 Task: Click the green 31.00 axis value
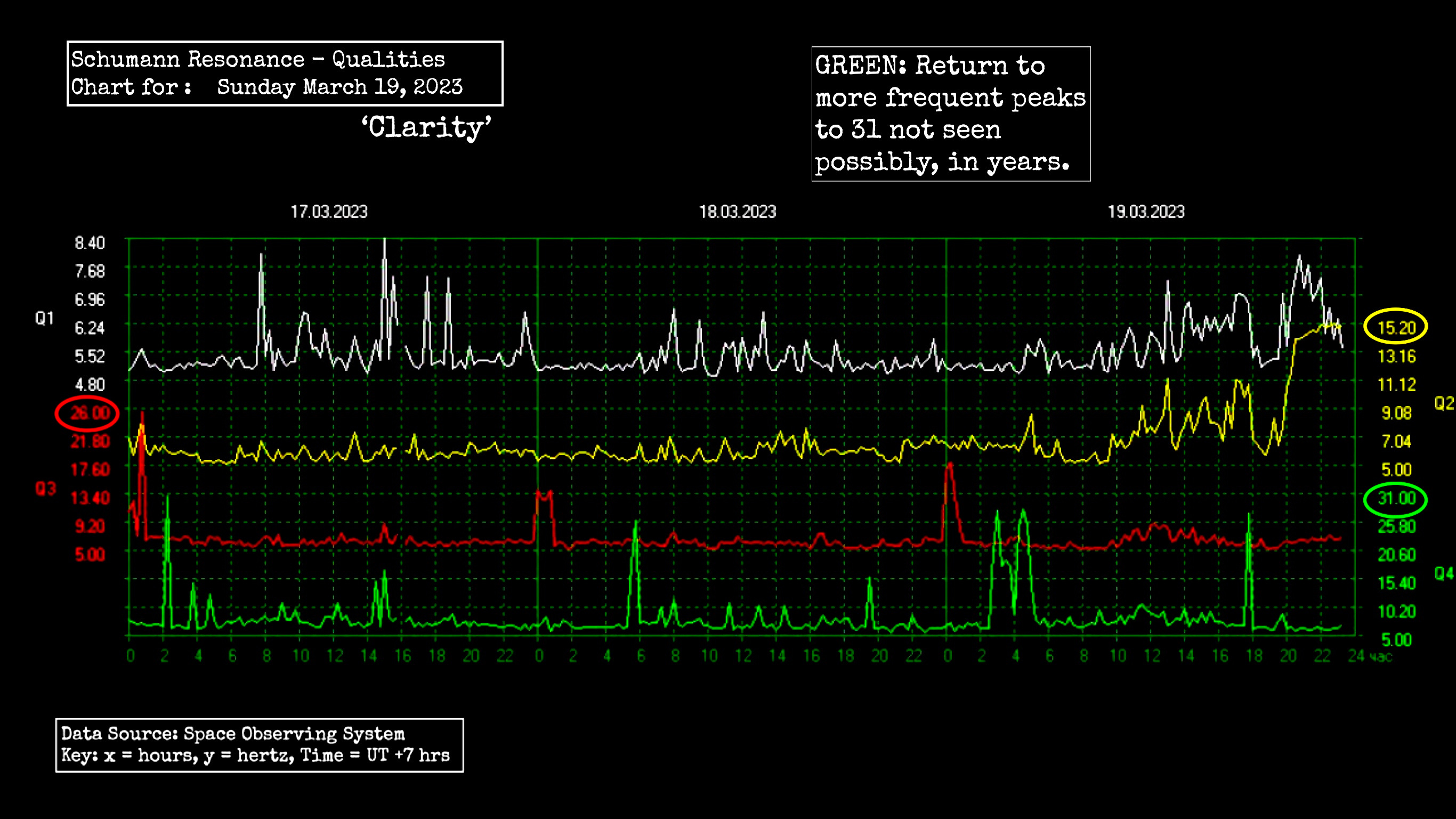[1397, 498]
